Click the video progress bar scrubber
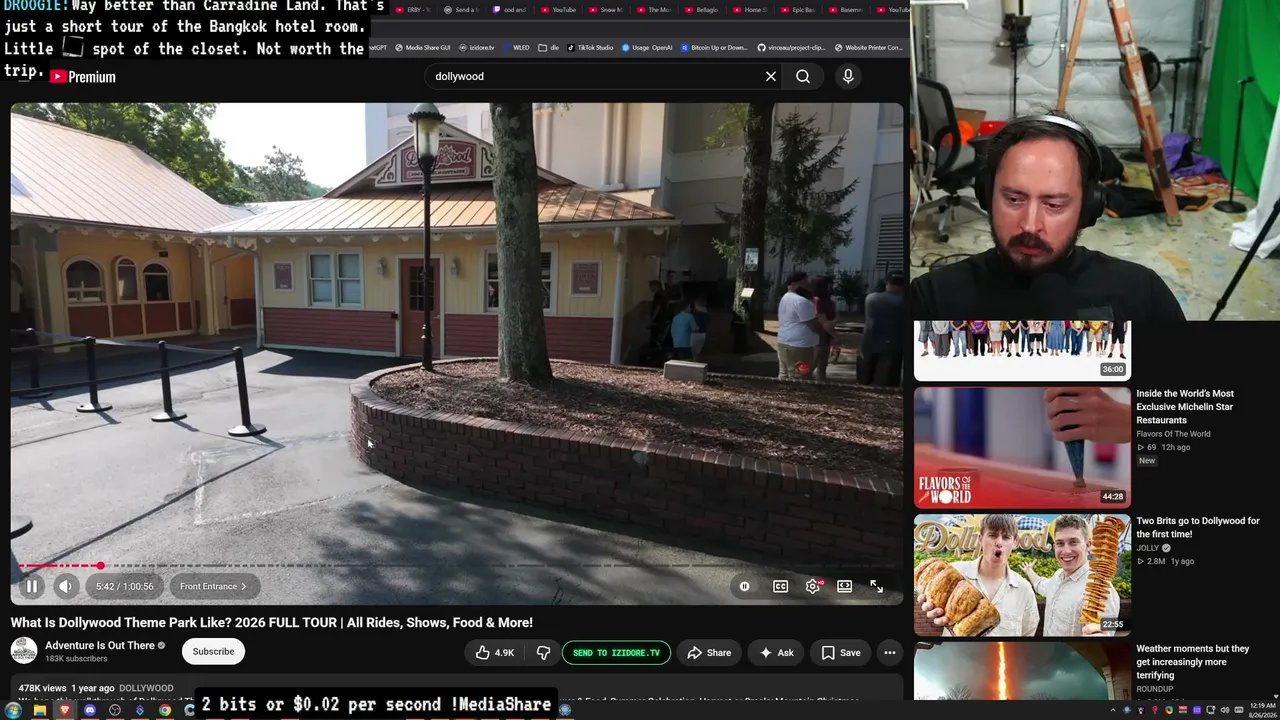Viewport: 1280px width, 720px height. click(100, 566)
